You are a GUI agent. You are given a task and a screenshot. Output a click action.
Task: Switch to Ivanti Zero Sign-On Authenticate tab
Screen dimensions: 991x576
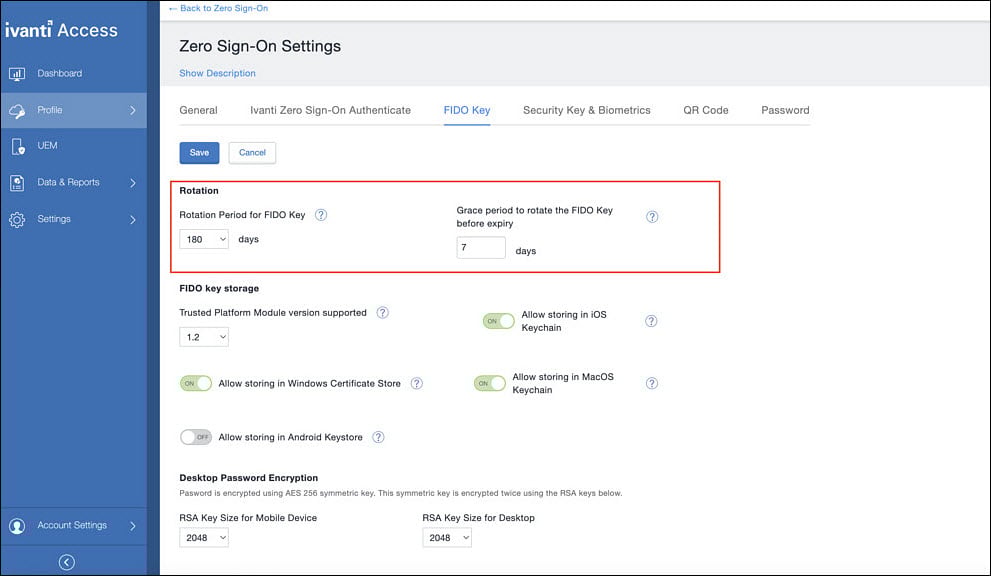331,110
